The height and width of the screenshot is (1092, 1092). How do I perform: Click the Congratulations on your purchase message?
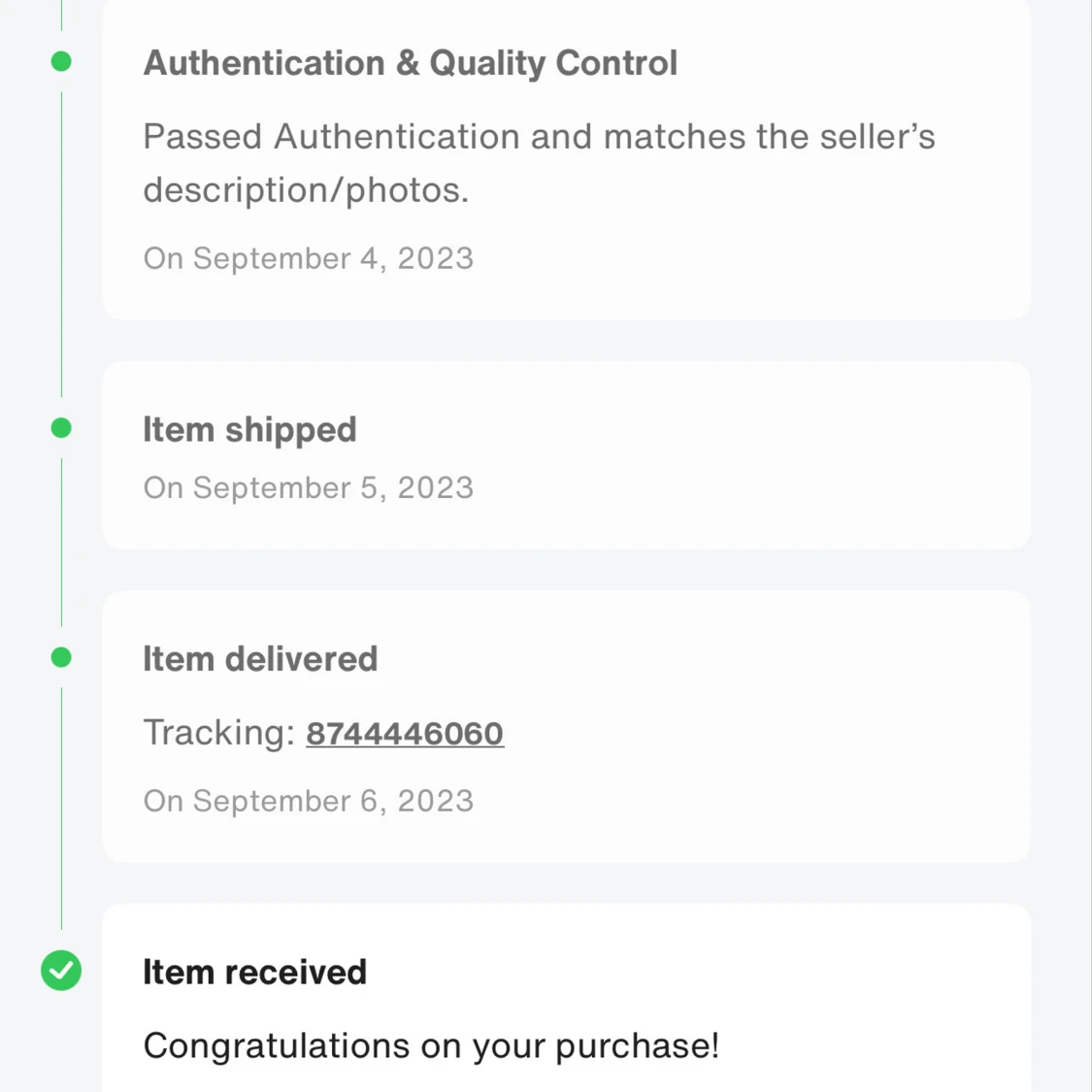(431, 1046)
